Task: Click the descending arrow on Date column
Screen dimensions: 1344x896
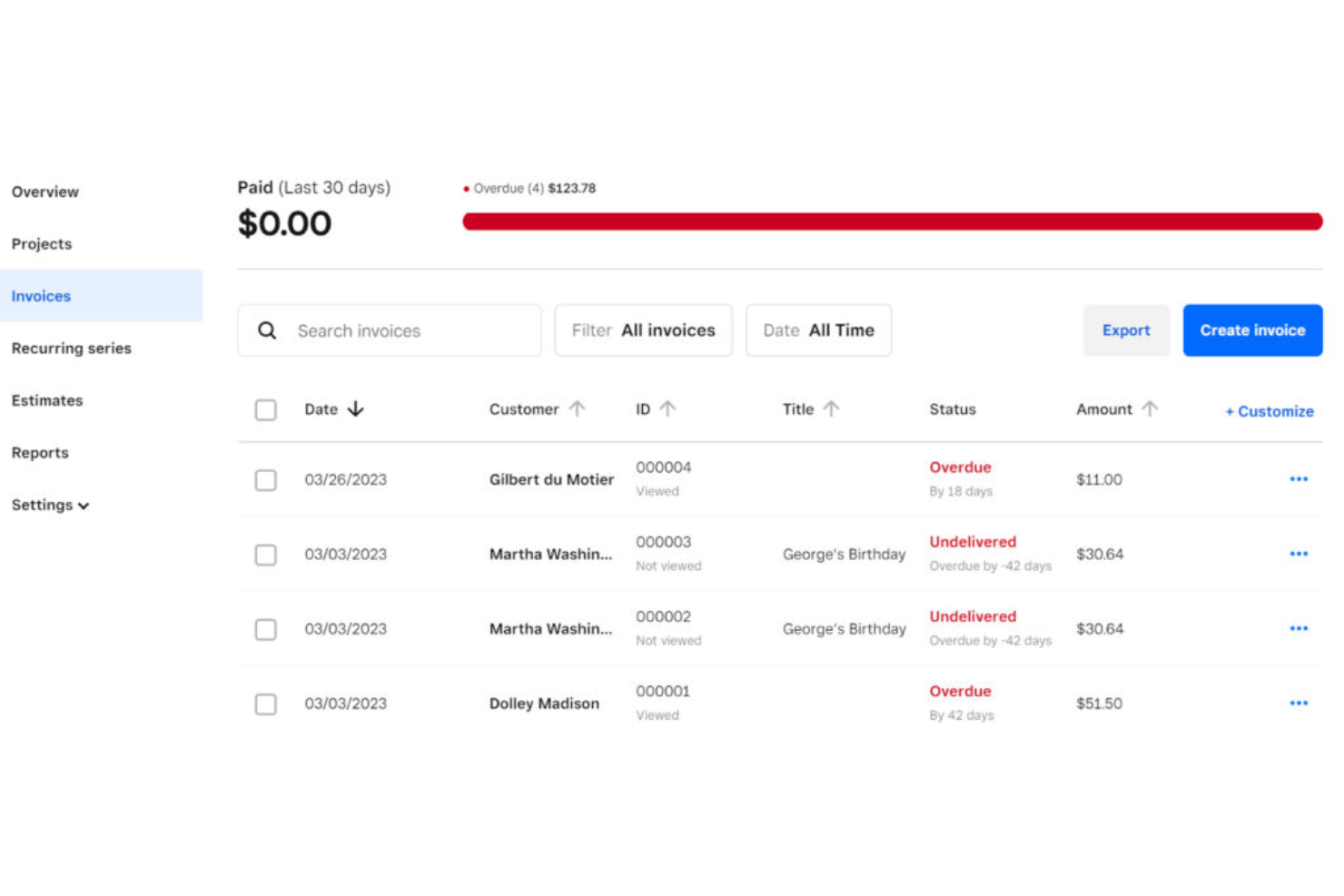Action: (x=355, y=409)
